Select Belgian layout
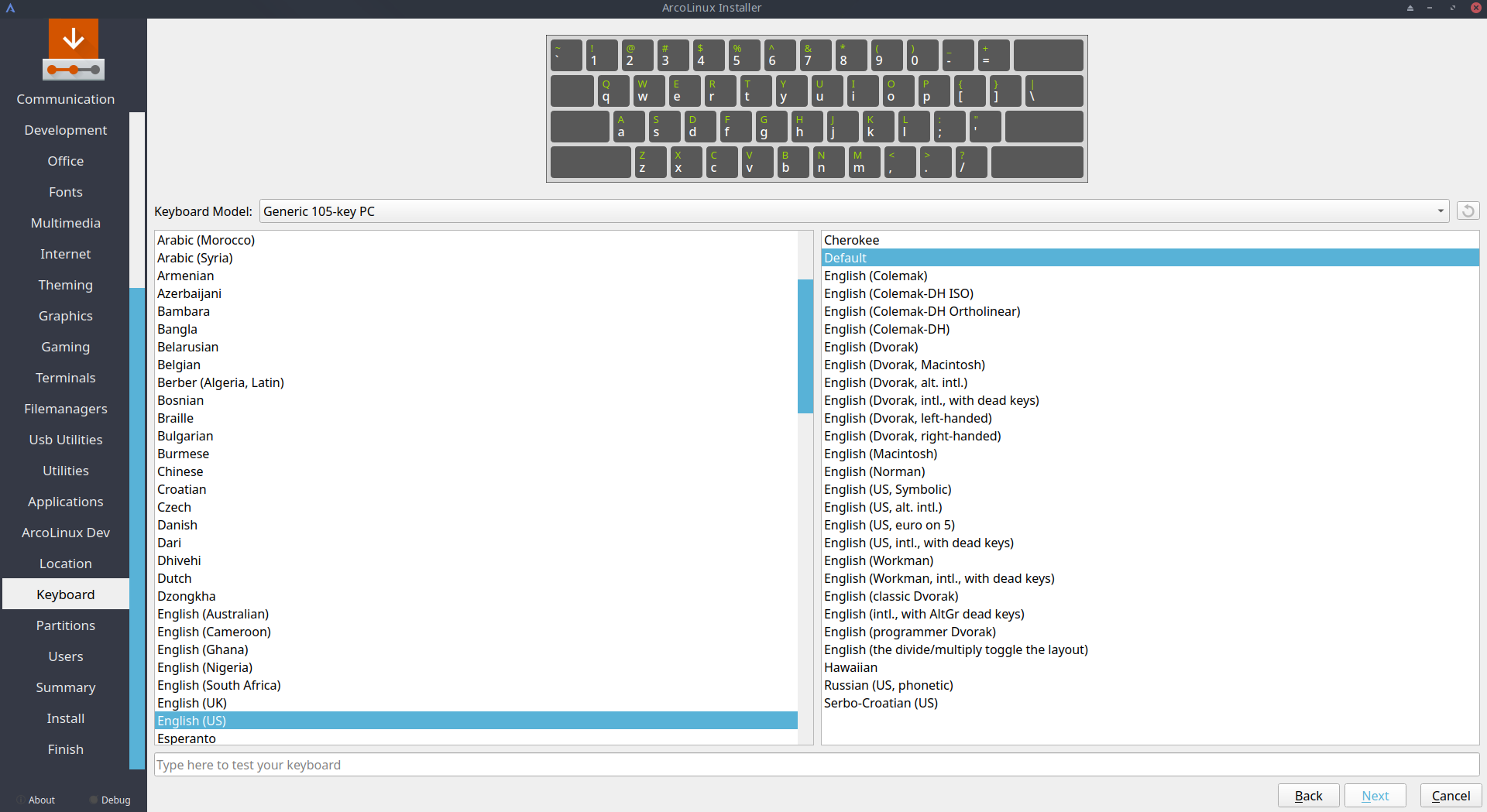The image size is (1487, 812). [476, 365]
